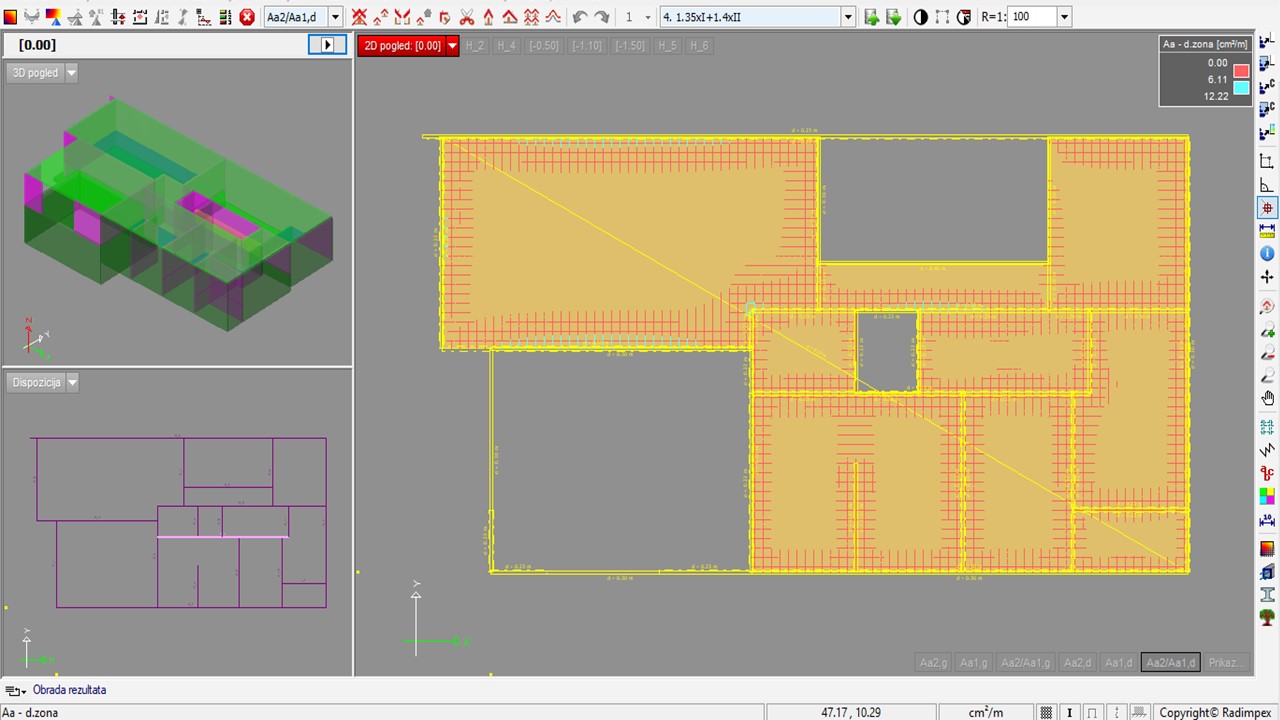Viewport: 1280px width, 720px height.
Task: Click the Aa2,g result button
Action: tap(933, 663)
